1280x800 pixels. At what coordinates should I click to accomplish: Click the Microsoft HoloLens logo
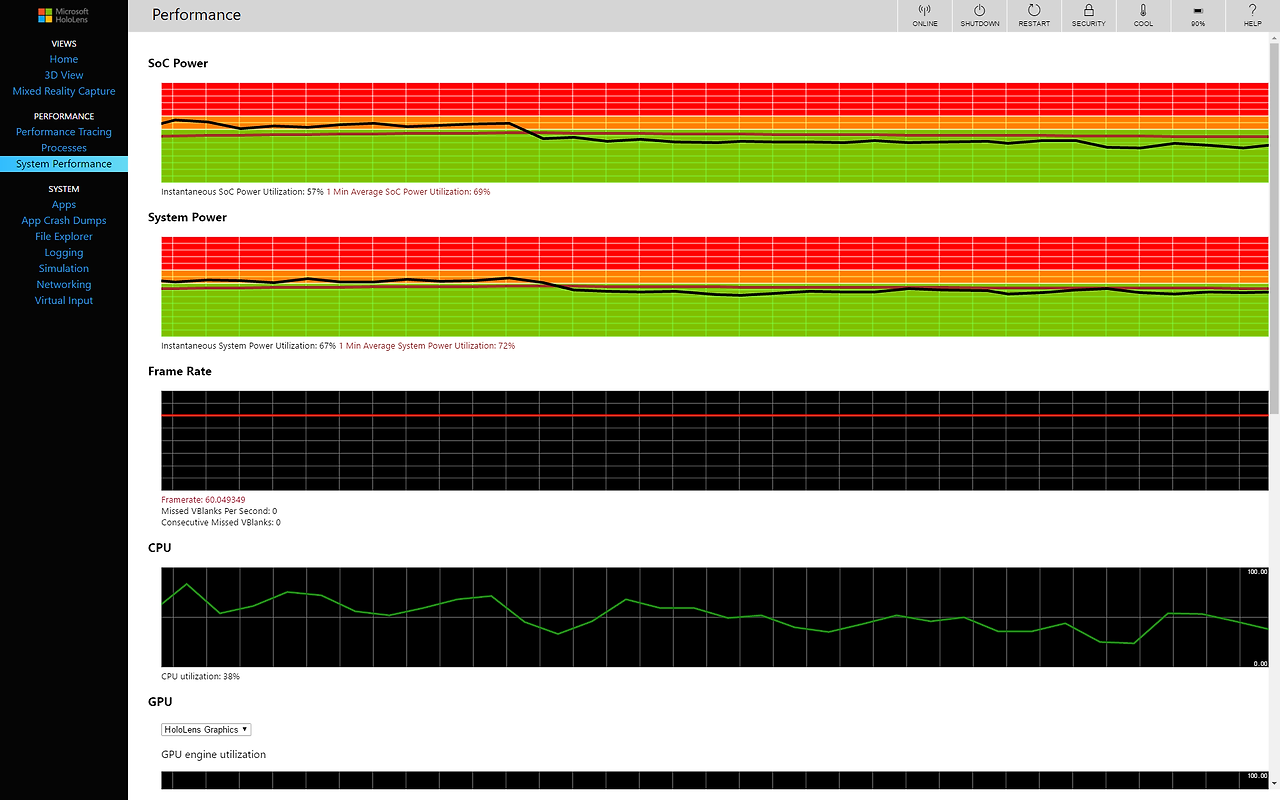(63, 15)
